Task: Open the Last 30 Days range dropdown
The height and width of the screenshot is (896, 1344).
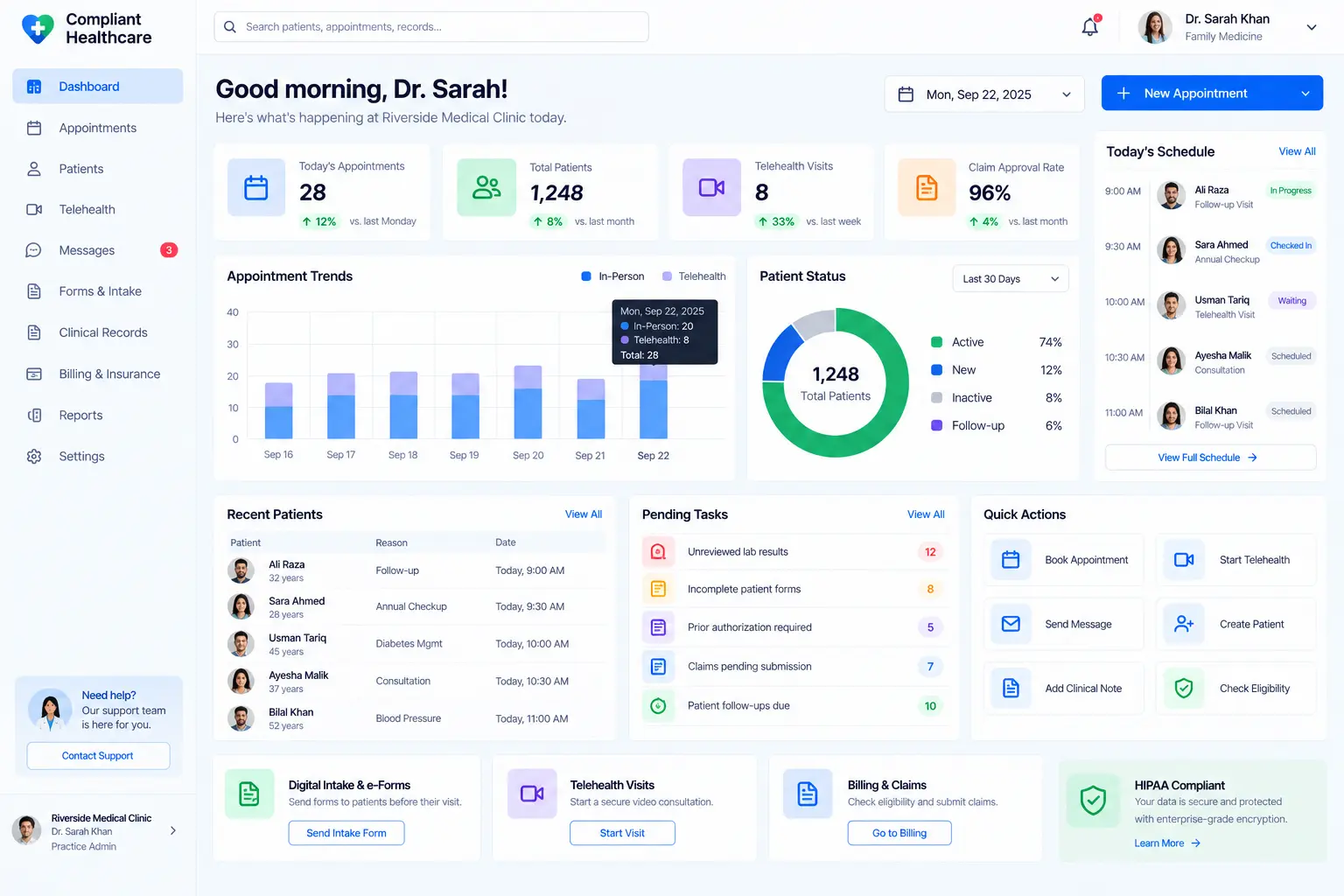Action: point(1011,279)
